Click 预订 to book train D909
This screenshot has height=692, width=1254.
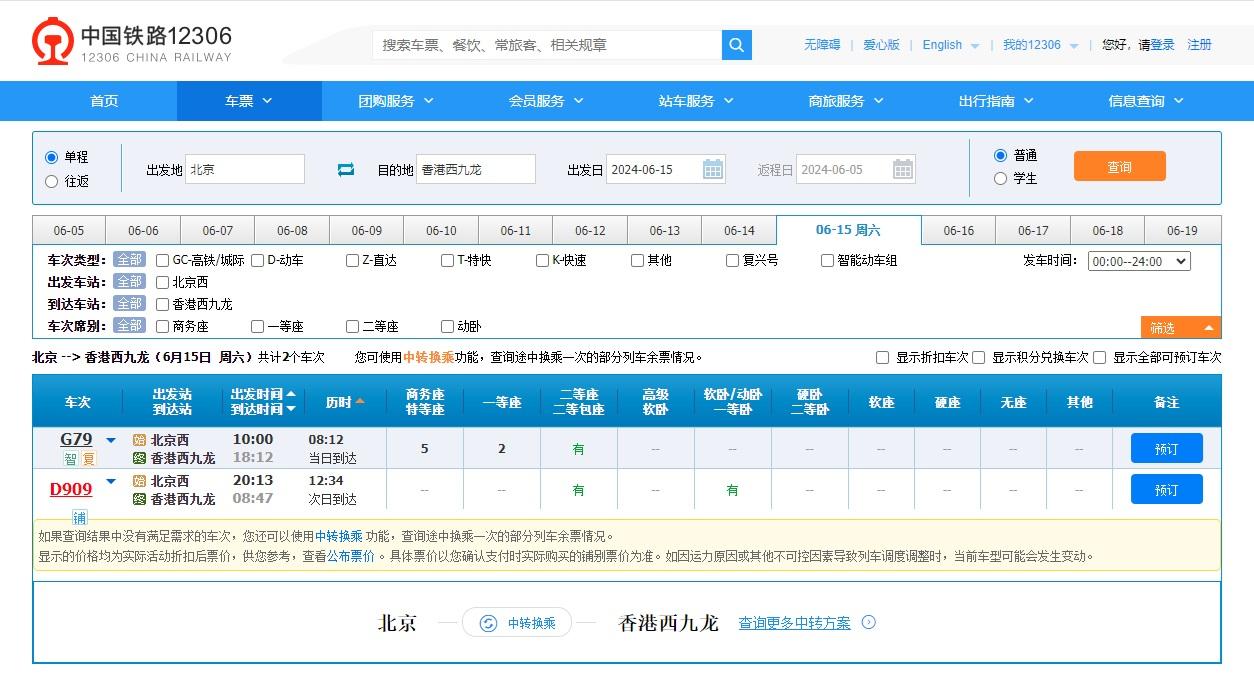(1167, 489)
